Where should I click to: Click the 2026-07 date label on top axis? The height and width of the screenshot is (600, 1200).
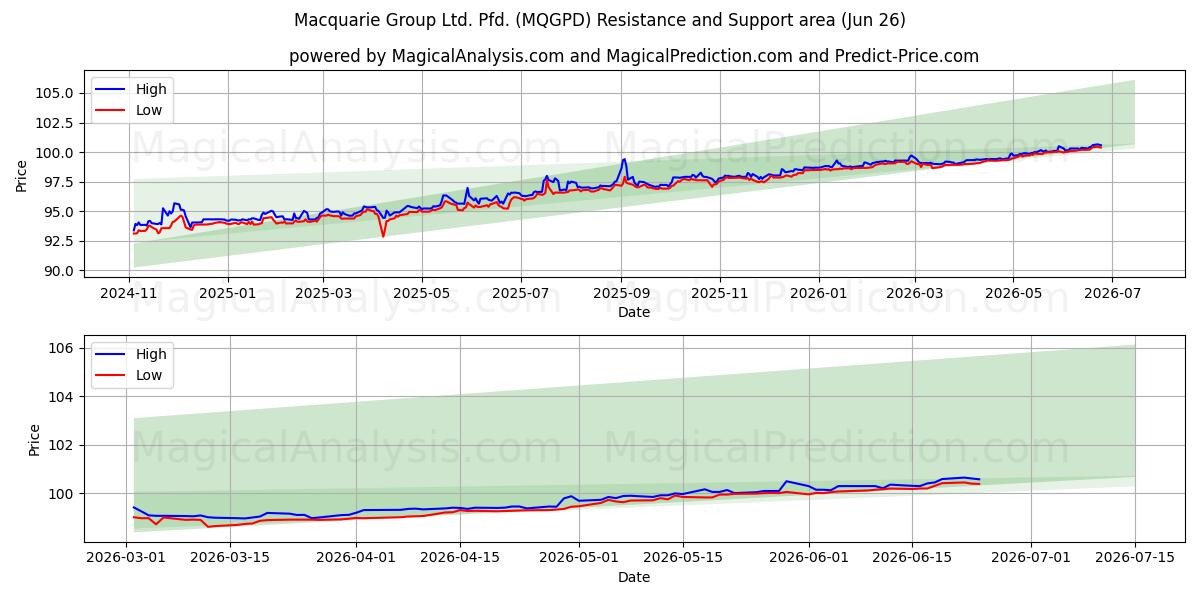pyautogui.click(x=1111, y=295)
